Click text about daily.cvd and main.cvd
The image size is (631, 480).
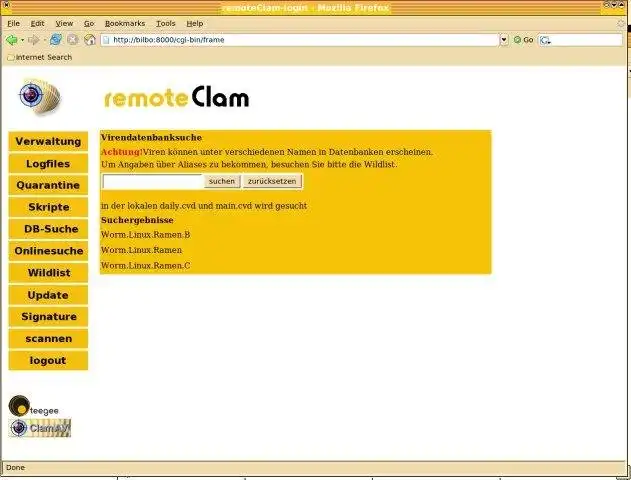pyautogui.click(x=204, y=206)
